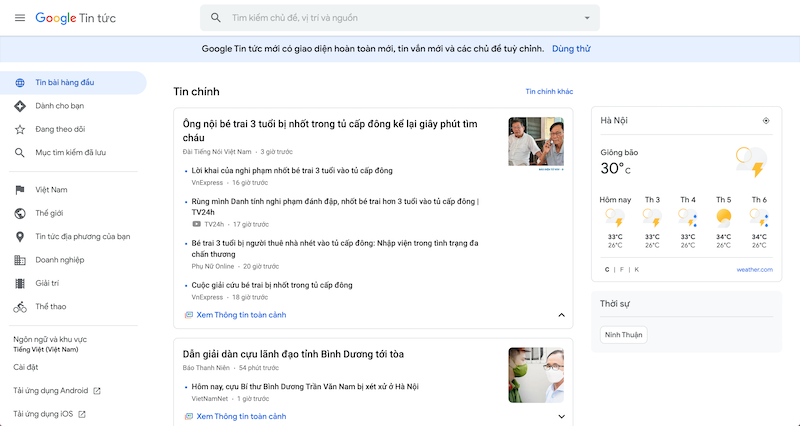Click Xem Thông tin toàn cảnh in Bình Dương card
The image size is (800, 426).
pos(241,416)
